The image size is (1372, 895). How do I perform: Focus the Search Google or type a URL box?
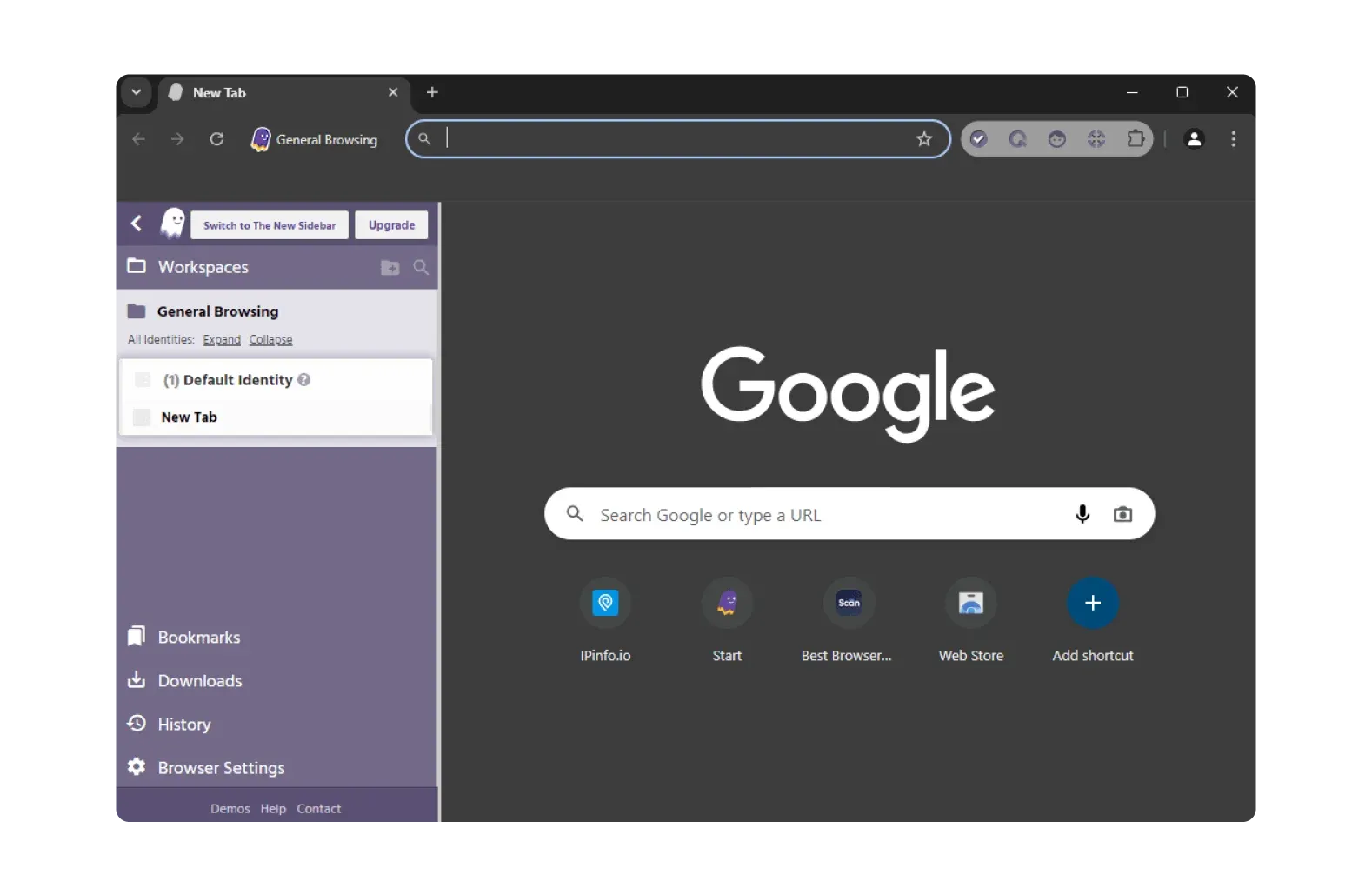click(849, 514)
